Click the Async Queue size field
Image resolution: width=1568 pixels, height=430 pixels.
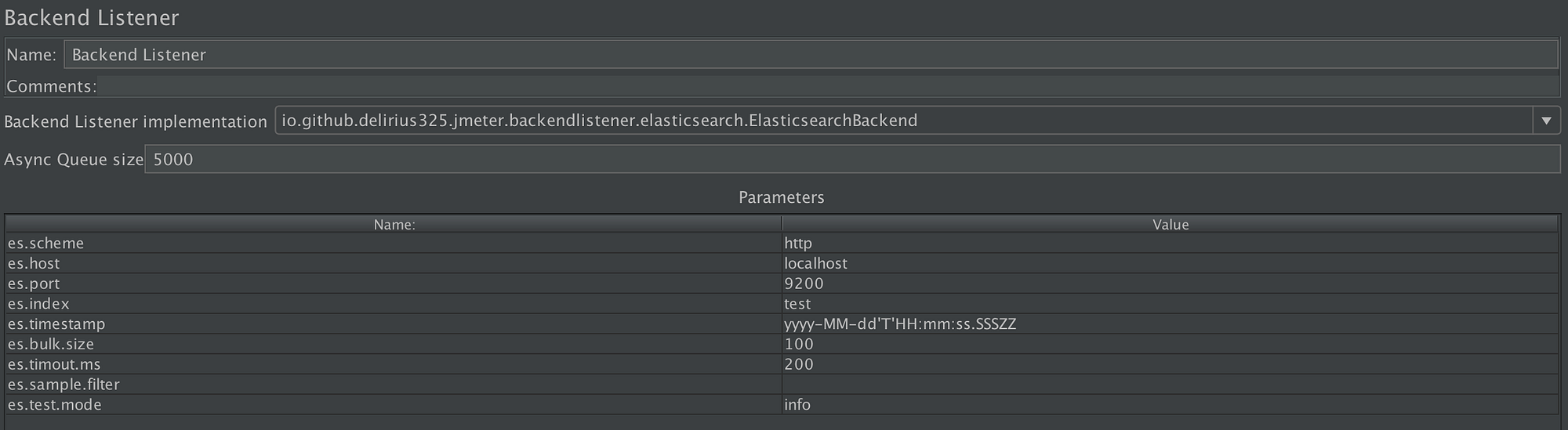click(x=851, y=160)
